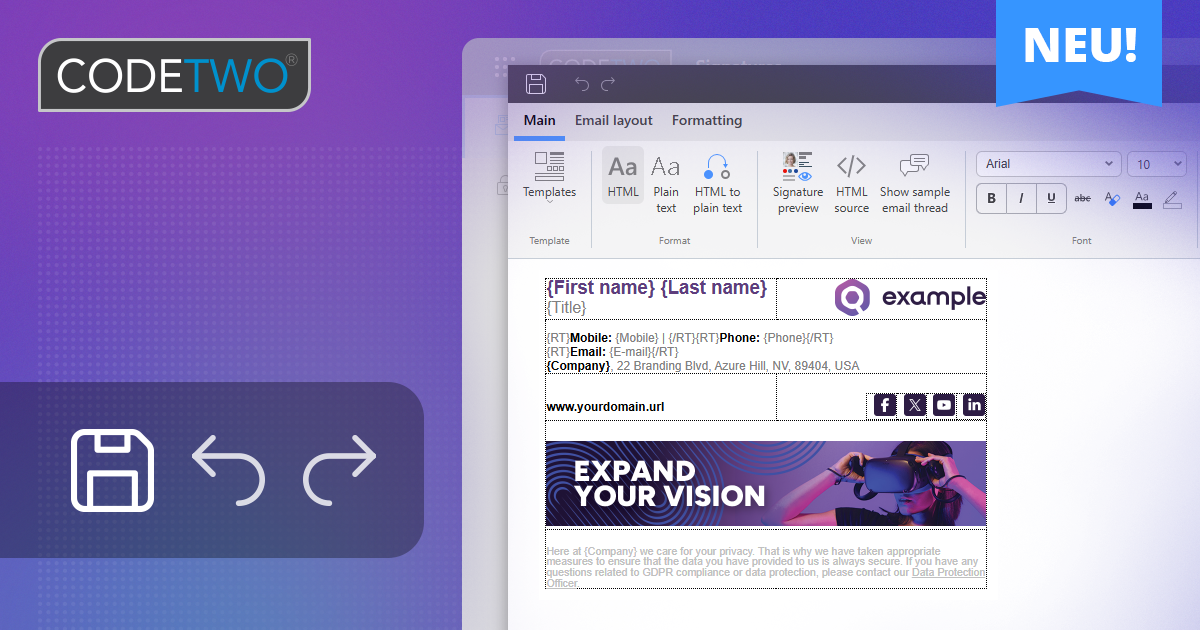
Task: Switch to the Main ribbon tab
Action: point(540,120)
